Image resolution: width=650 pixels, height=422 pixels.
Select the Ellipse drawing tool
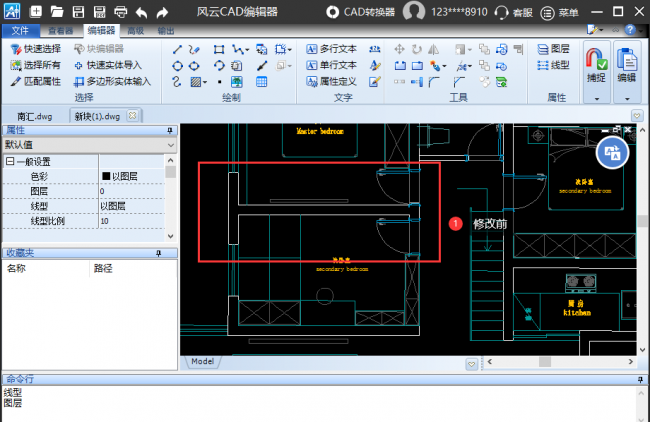(194, 65)
